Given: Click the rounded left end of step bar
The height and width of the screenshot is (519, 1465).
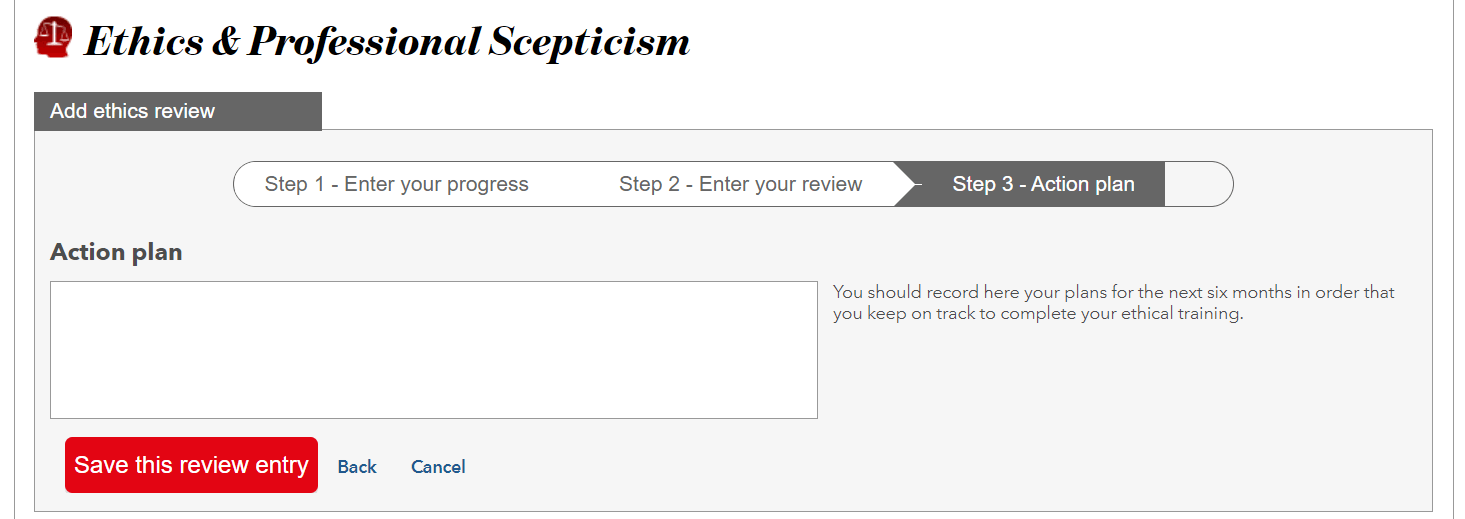Looking at the screenshot, I should (247, 184).
